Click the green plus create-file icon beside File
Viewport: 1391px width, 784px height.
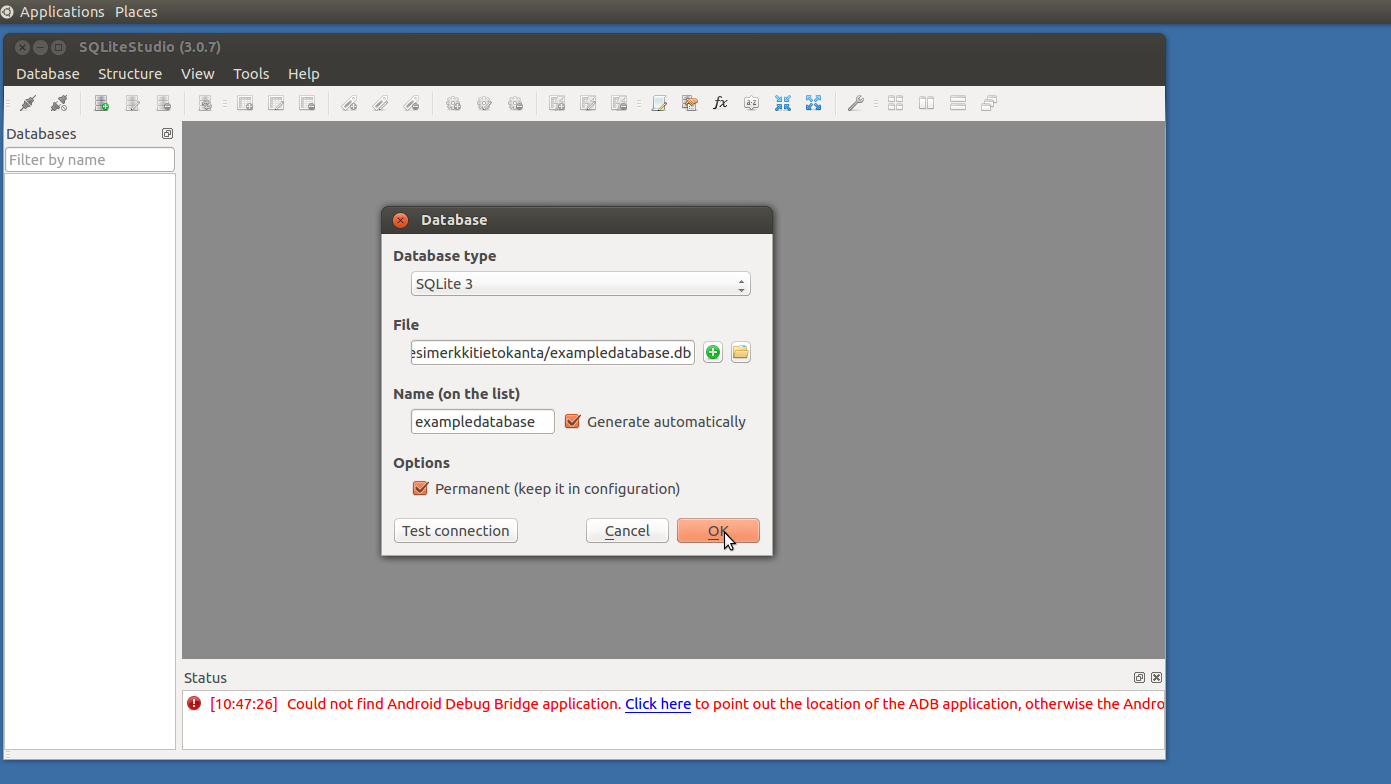(712, 352)
